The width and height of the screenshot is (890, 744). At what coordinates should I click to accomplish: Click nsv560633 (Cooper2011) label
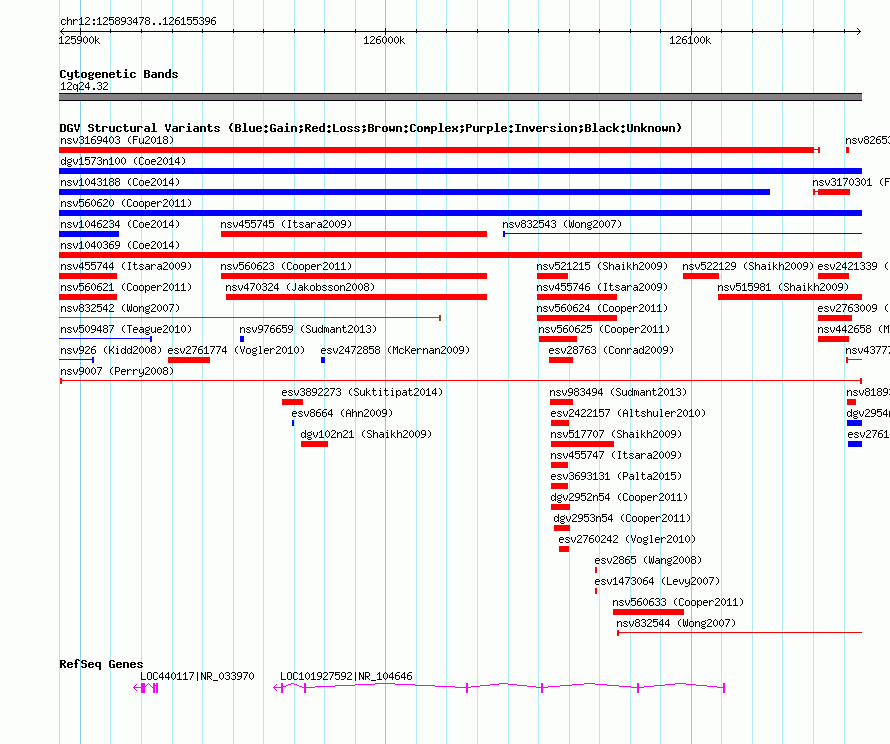[x=678, y=602]
